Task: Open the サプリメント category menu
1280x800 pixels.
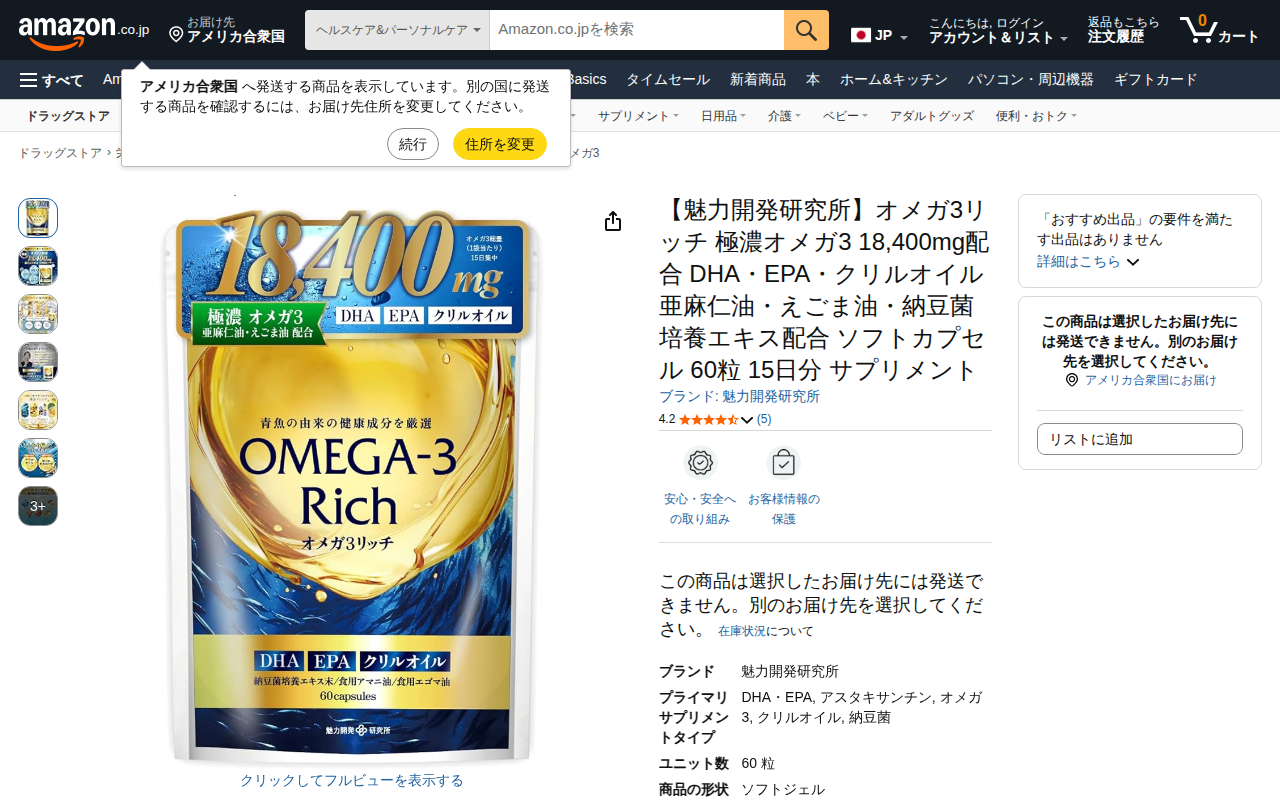Action: [638, 116]
